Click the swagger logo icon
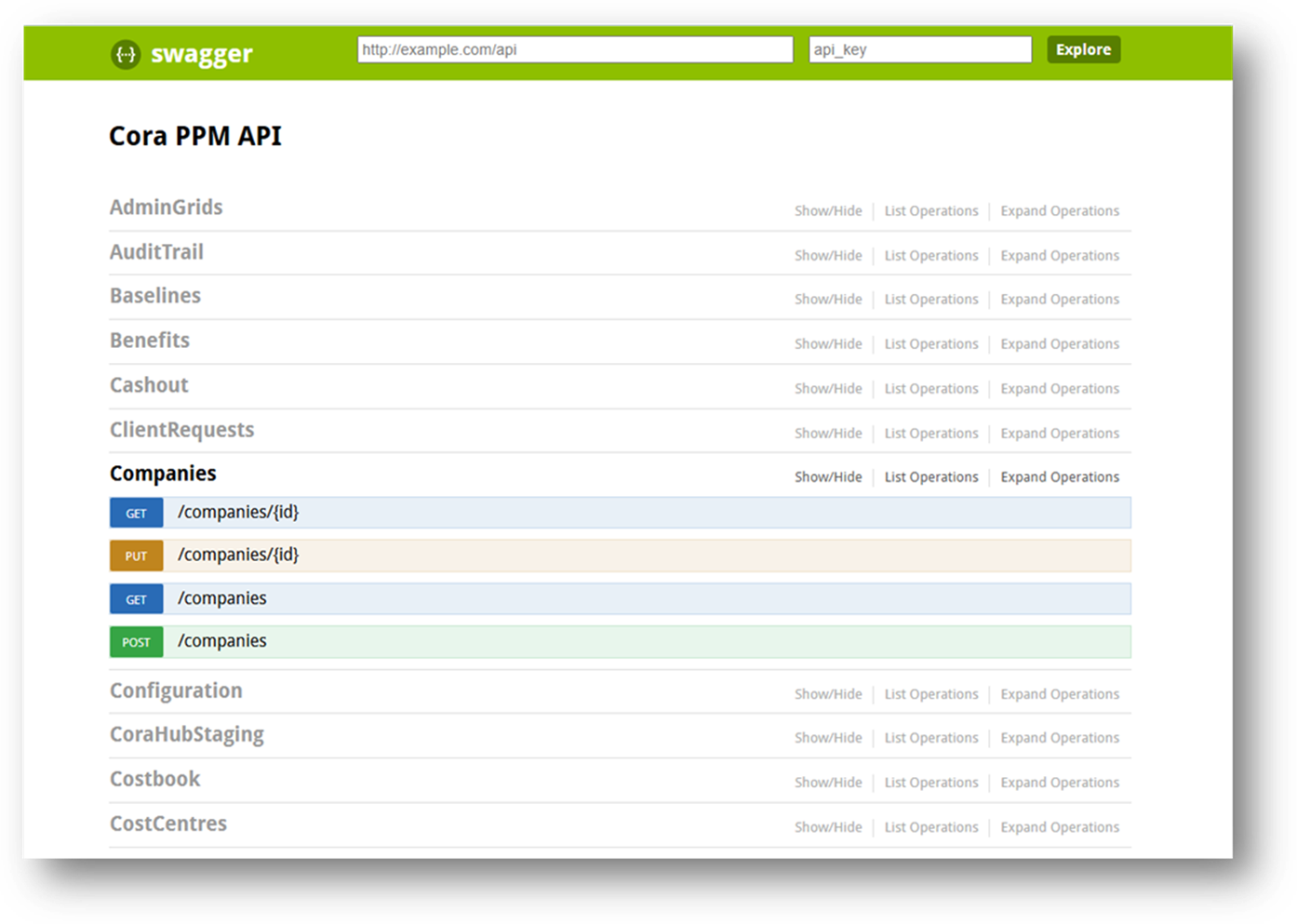The width and height of the screenshot is (1297, 924). coord(126,55)
